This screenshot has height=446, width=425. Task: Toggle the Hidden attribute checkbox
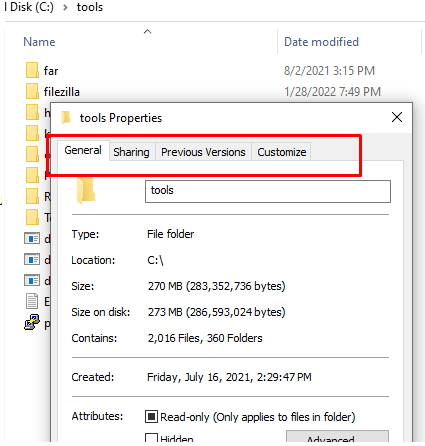coord(151,438)
